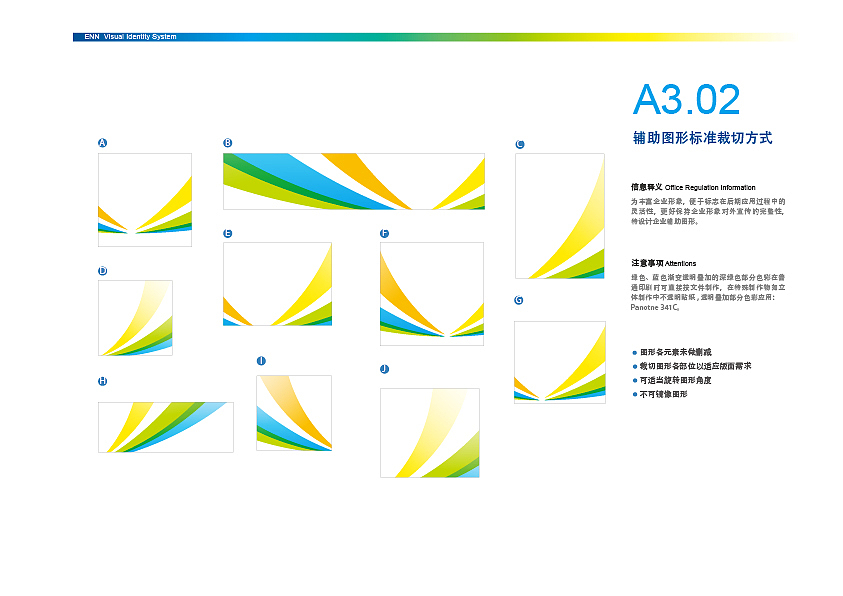This screenshot has height=596, width=843.
Task: Click the circled letter F label
Action: (384, 233)
